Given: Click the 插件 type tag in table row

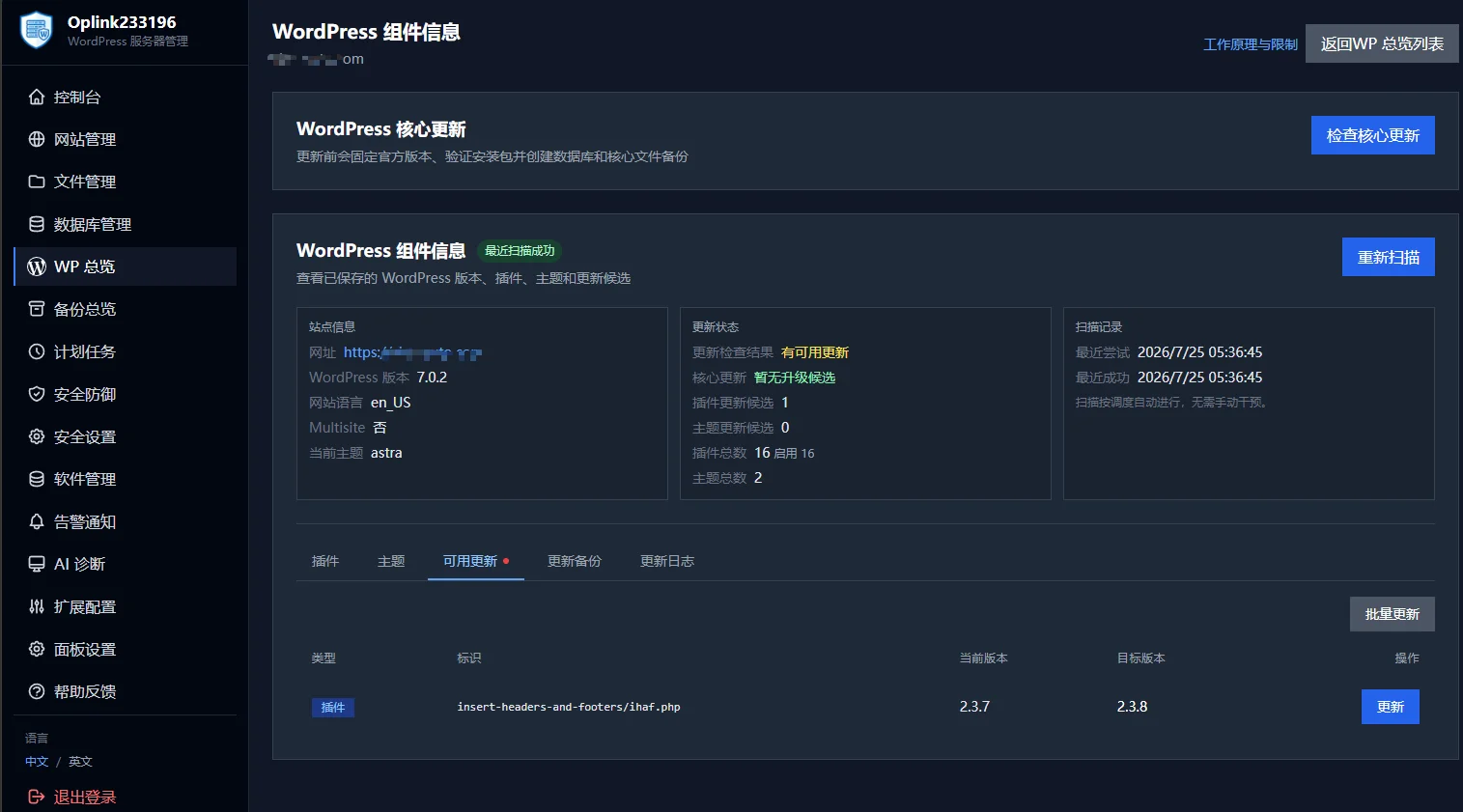Looking at the screenshot, I should coord(333,708).
